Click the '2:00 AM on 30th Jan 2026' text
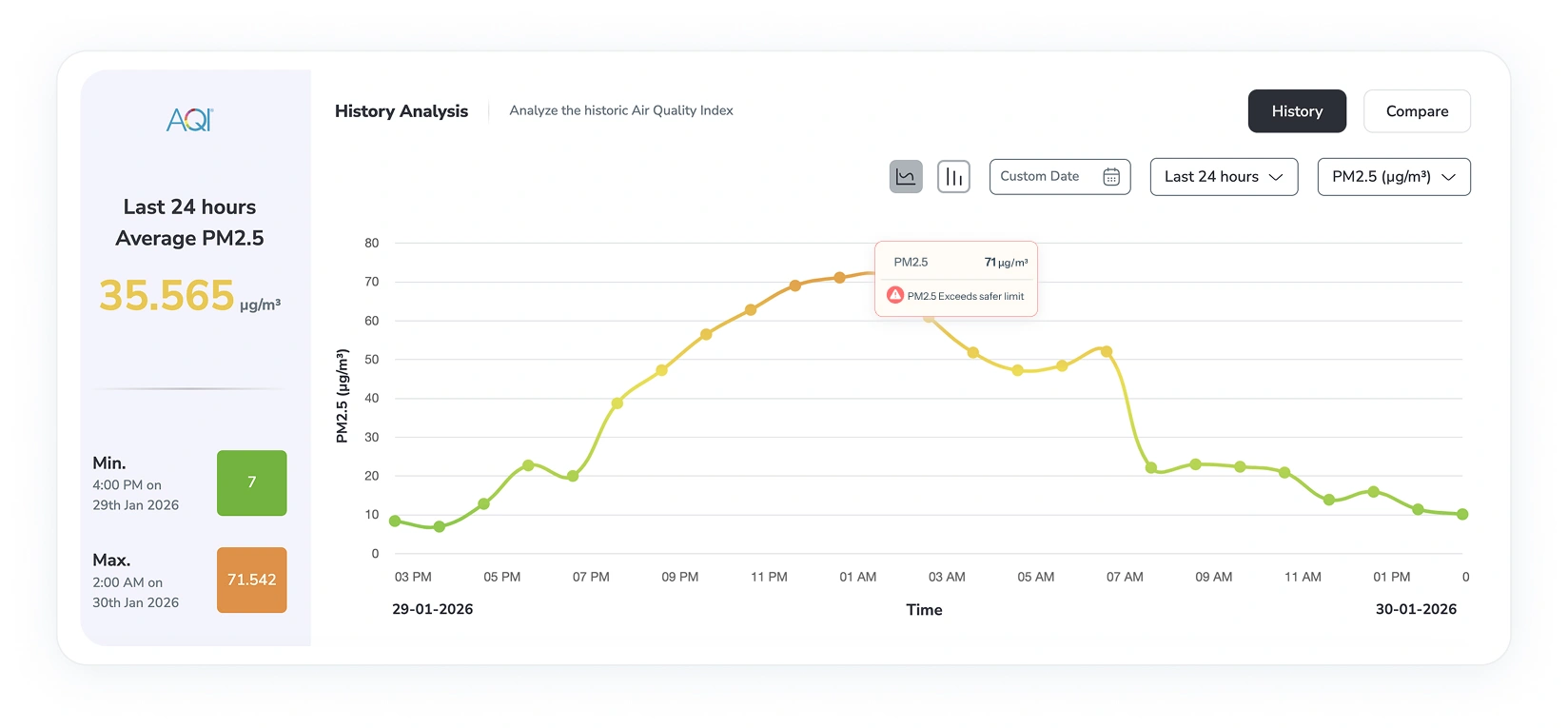 (x=136, y=592)
